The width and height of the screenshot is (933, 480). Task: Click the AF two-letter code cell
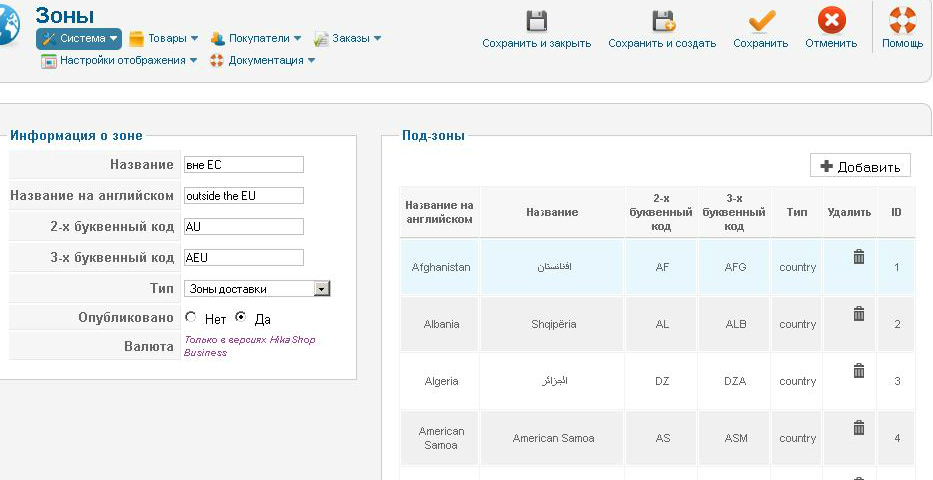(662, 267)
